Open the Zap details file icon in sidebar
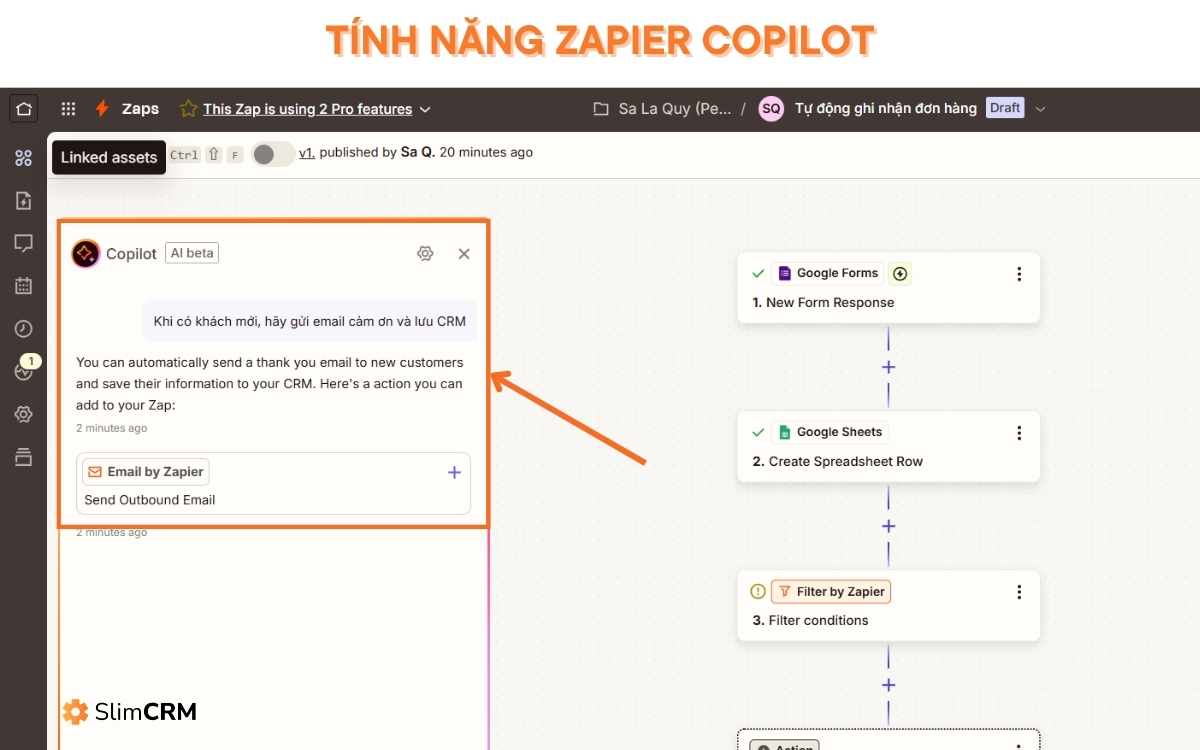The height and width of the screenshot is (750, 1200). 23,200
